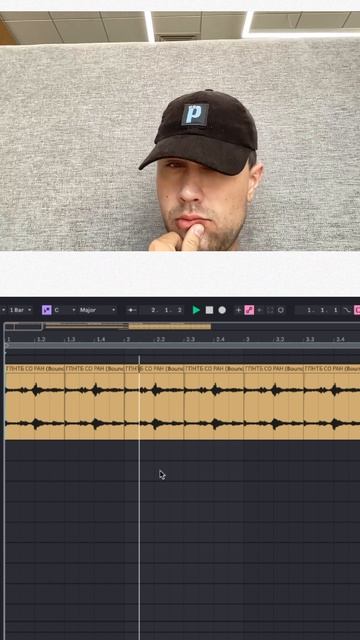Click the scrub area below the ruler
Viewport: 360px width, 640px height.
[182, 346]
